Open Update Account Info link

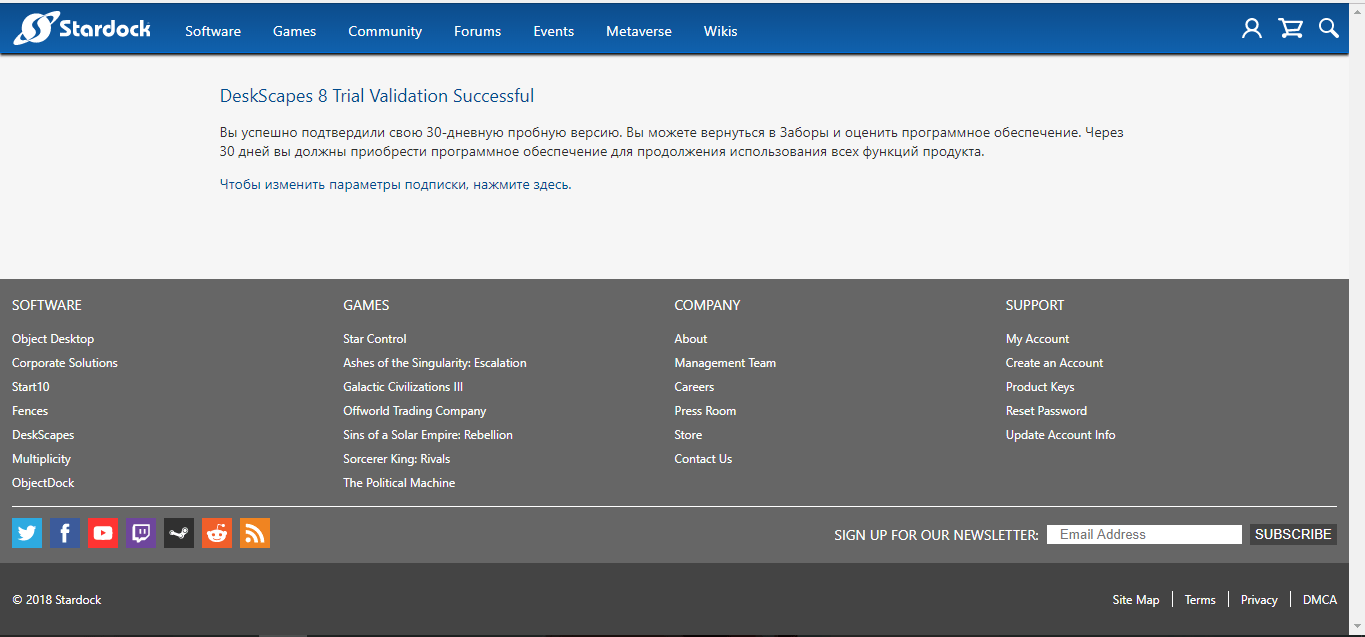1061,435
